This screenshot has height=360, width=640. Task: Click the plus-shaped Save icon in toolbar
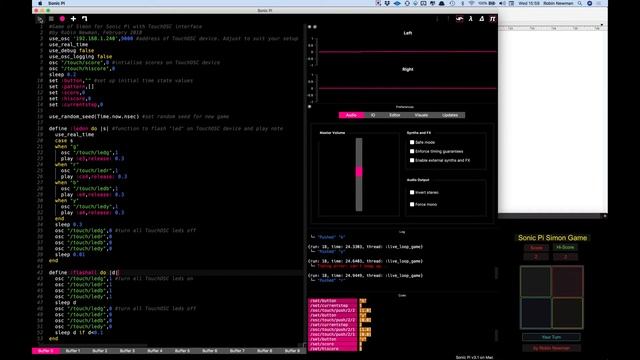(x=73, y=19)
